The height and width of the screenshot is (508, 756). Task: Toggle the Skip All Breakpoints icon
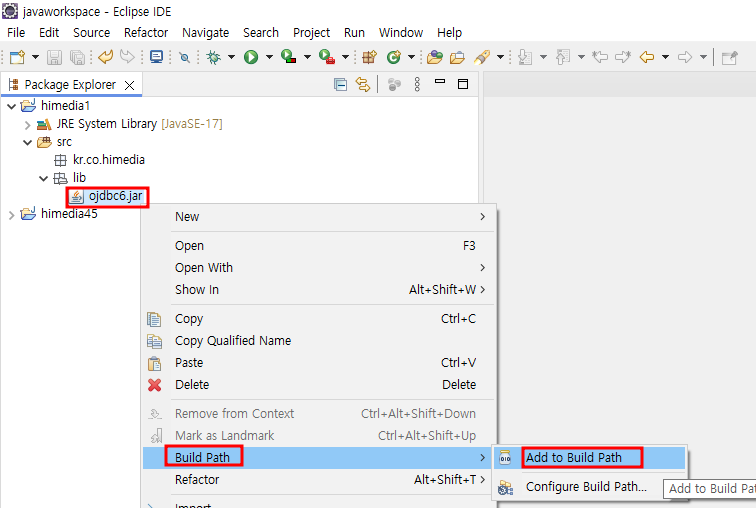click(184, 57)
